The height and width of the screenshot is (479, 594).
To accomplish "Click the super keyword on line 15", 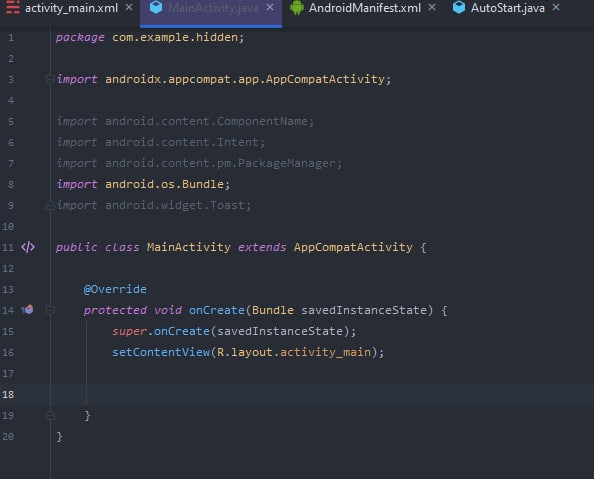I will (x=129, y=332).
